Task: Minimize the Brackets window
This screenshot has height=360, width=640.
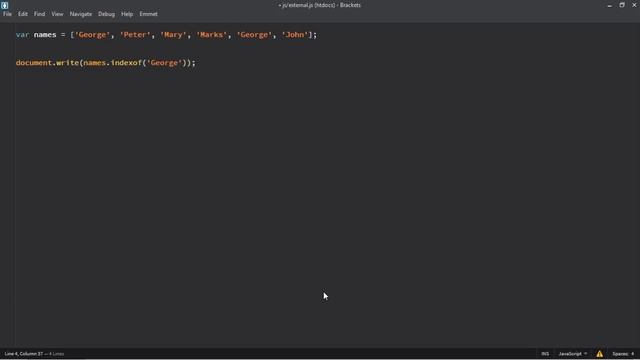Action: click(609, 5)
